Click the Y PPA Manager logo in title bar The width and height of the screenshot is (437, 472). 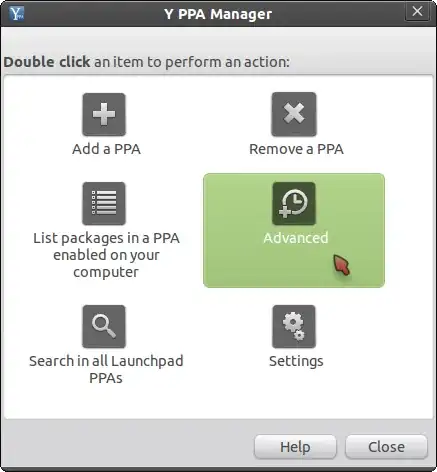pyautogui.click(x=16, y=14)
